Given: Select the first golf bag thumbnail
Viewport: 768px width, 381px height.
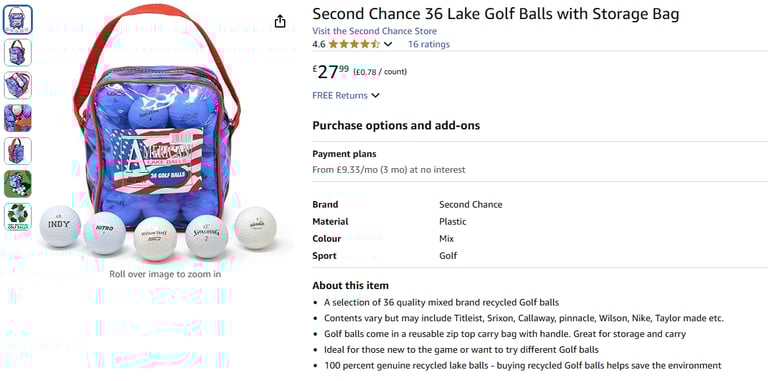Looking at the screenshot, I should point(18,20).
